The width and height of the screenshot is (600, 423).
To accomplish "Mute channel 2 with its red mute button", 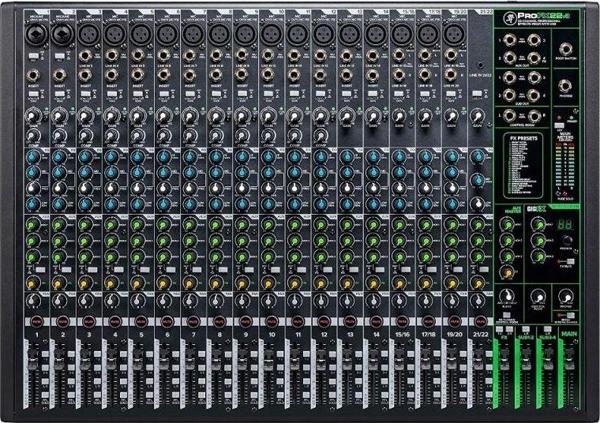I will (x=63, y=322).
